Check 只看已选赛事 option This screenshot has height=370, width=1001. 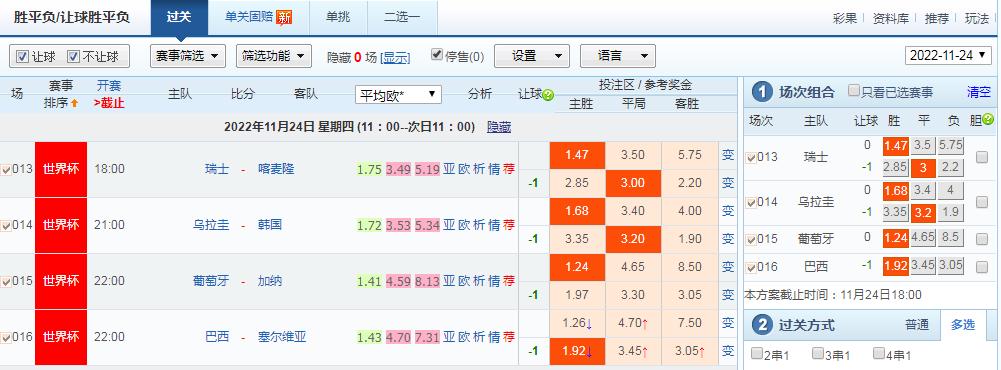(854, 91)
